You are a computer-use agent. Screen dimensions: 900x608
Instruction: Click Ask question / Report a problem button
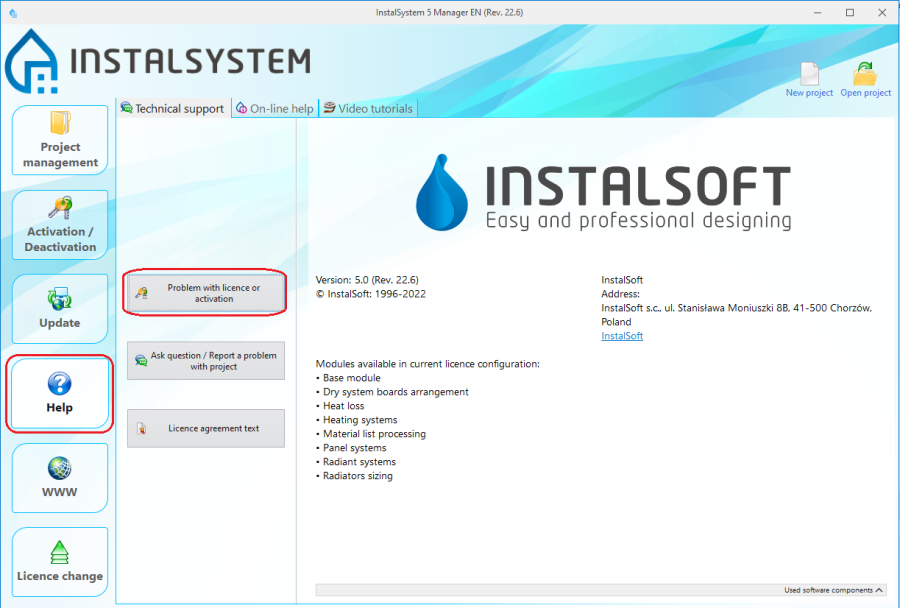[x=205, y=361]
